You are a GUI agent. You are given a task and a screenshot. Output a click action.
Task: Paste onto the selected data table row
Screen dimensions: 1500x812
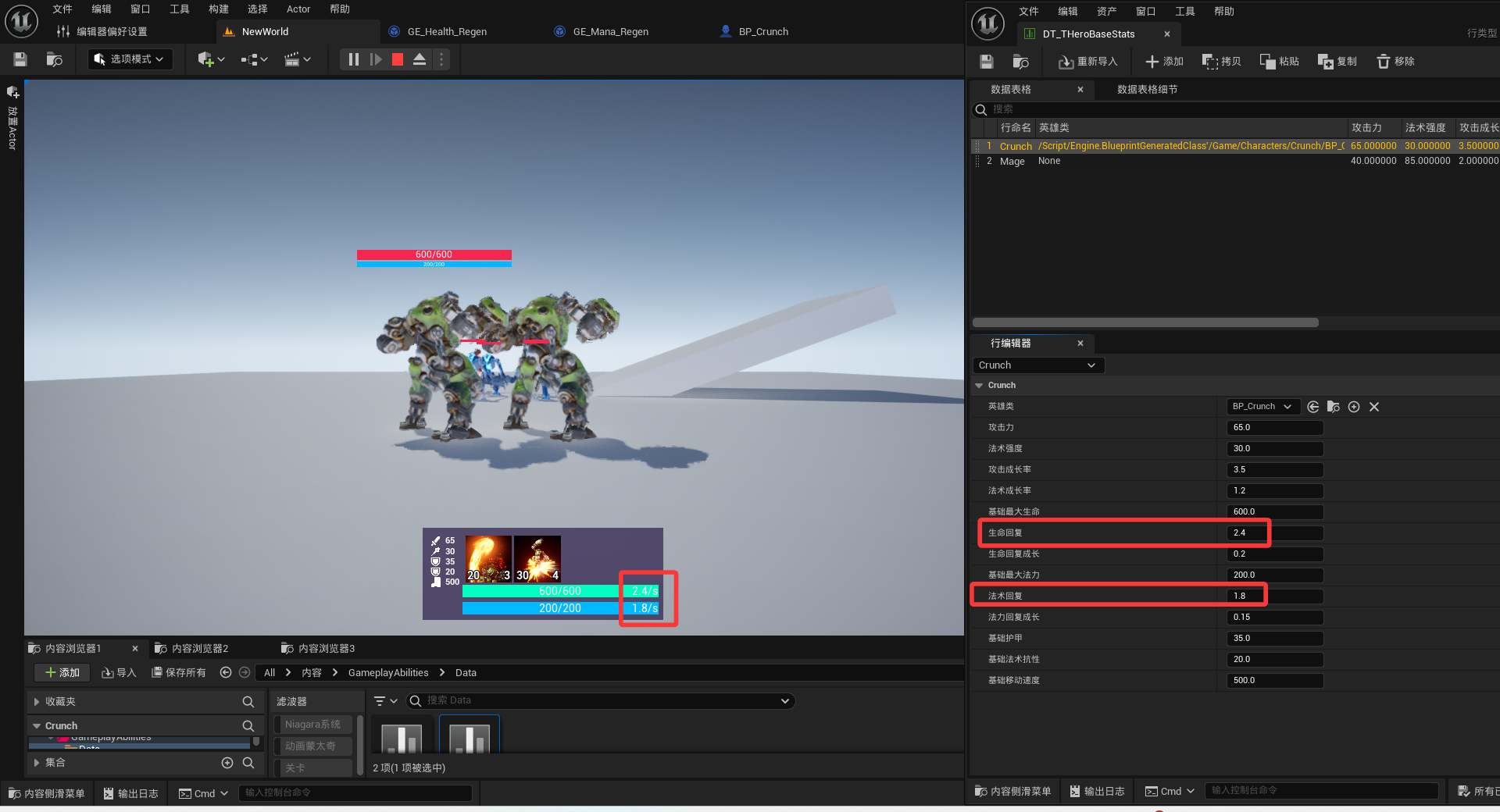tap(1279, 62)
